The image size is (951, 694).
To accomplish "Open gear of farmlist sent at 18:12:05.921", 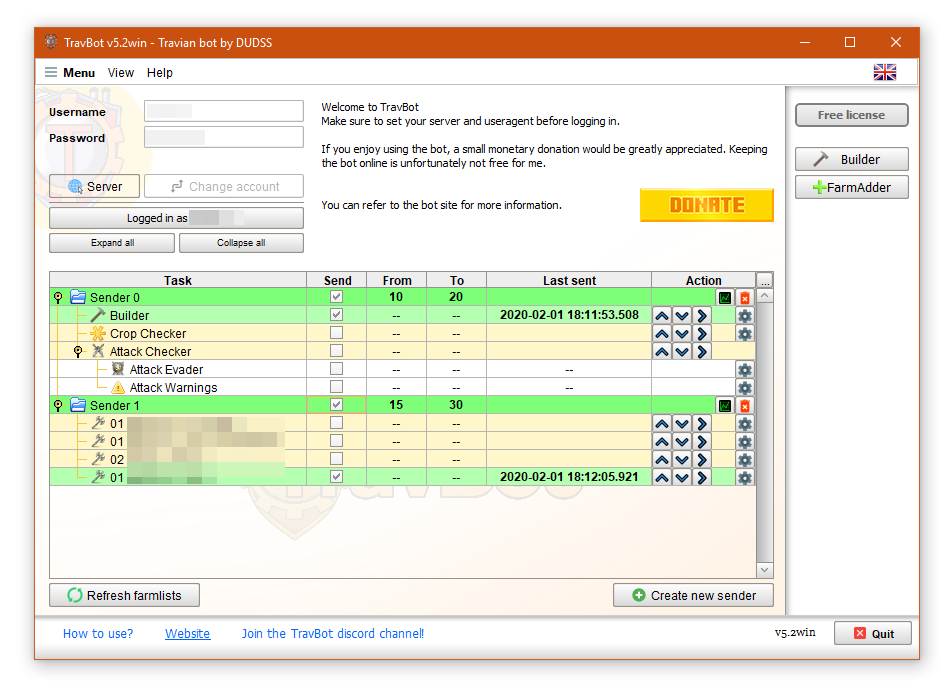I will tap(745, 477).
